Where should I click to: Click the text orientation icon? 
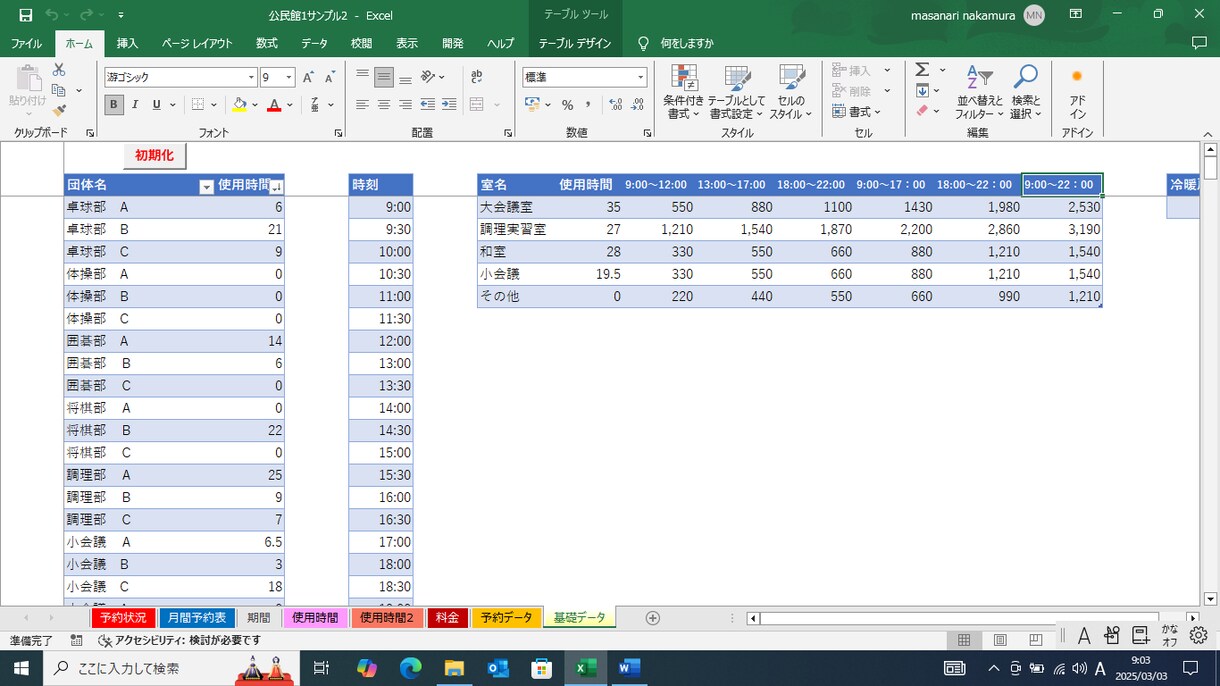click(x=429, y=77)
